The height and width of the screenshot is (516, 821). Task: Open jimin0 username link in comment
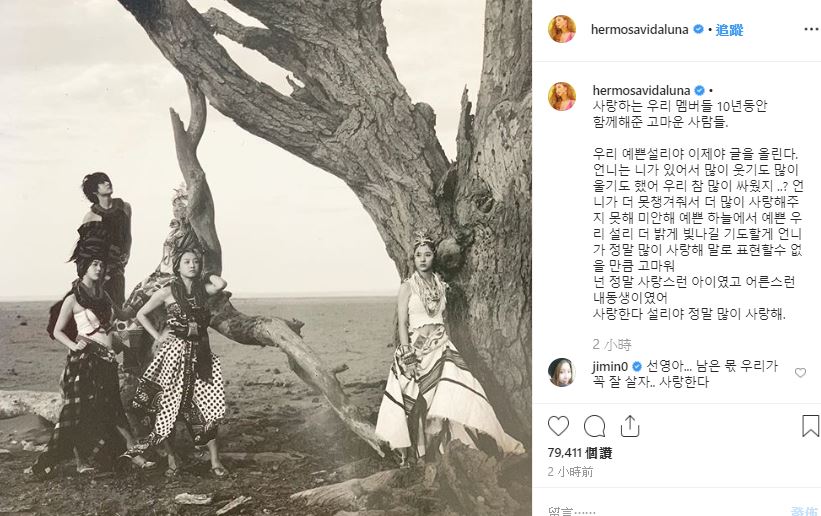(610, 366)
